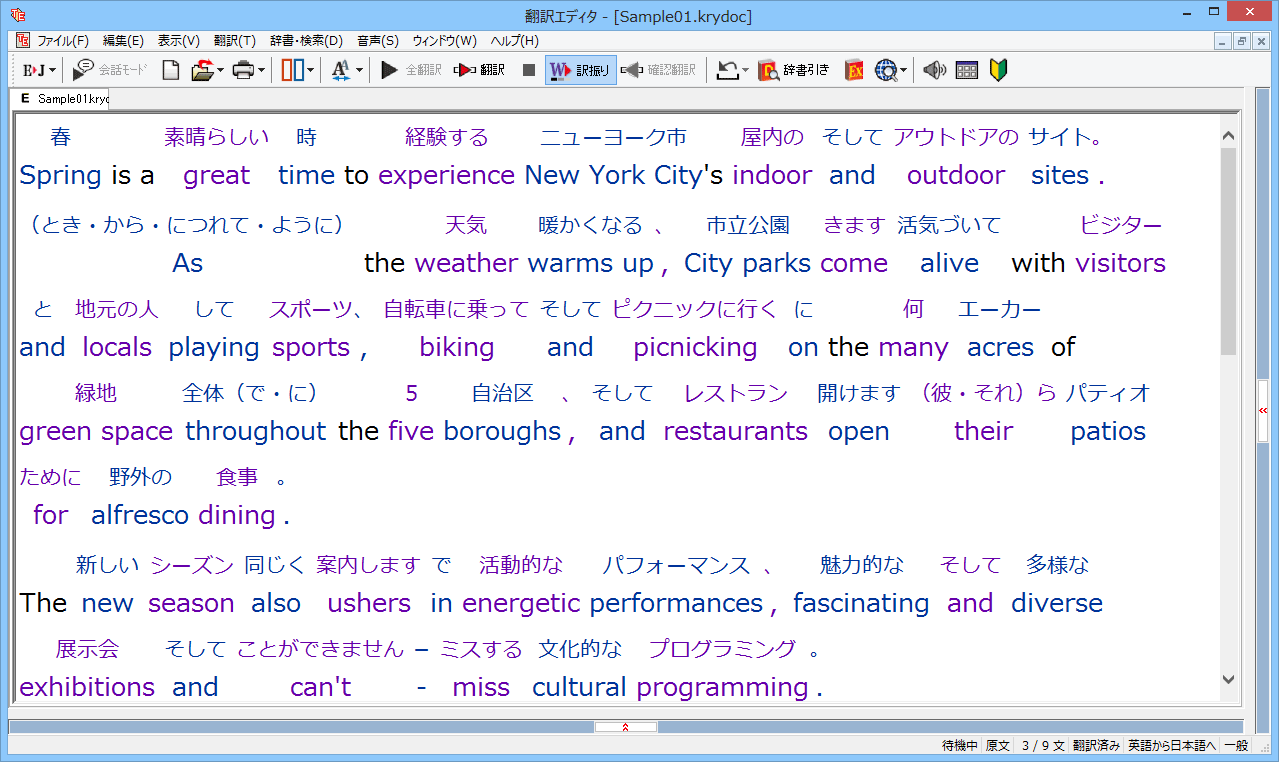Viewport: 1279px width, 762px height.
Task: Click the word 'alfresco' in the text
Action: click(x=139, y=515)
